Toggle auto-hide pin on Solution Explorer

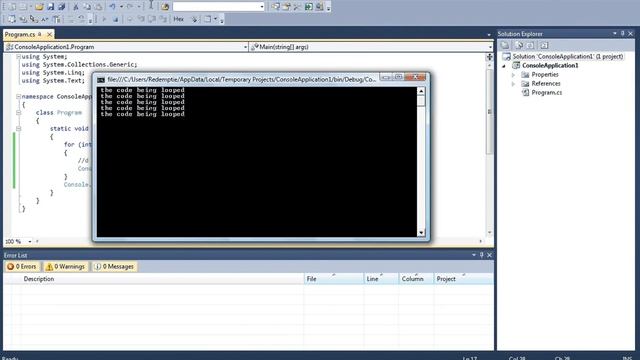[622, 33]
